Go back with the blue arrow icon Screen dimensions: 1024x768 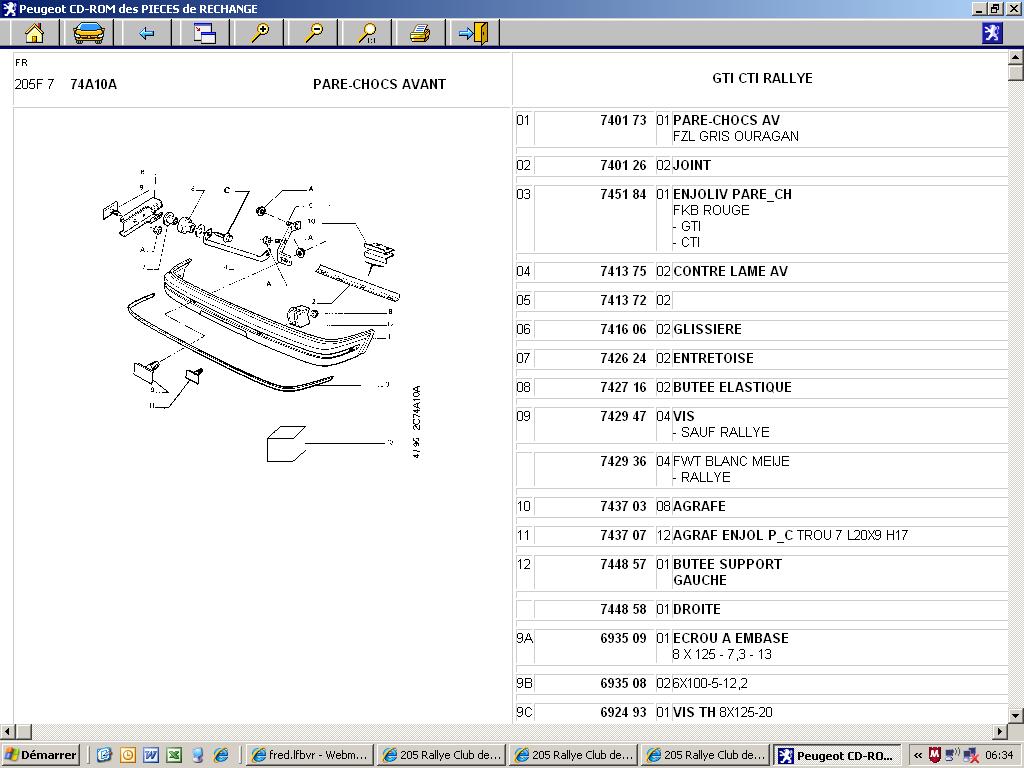(146, 33)
